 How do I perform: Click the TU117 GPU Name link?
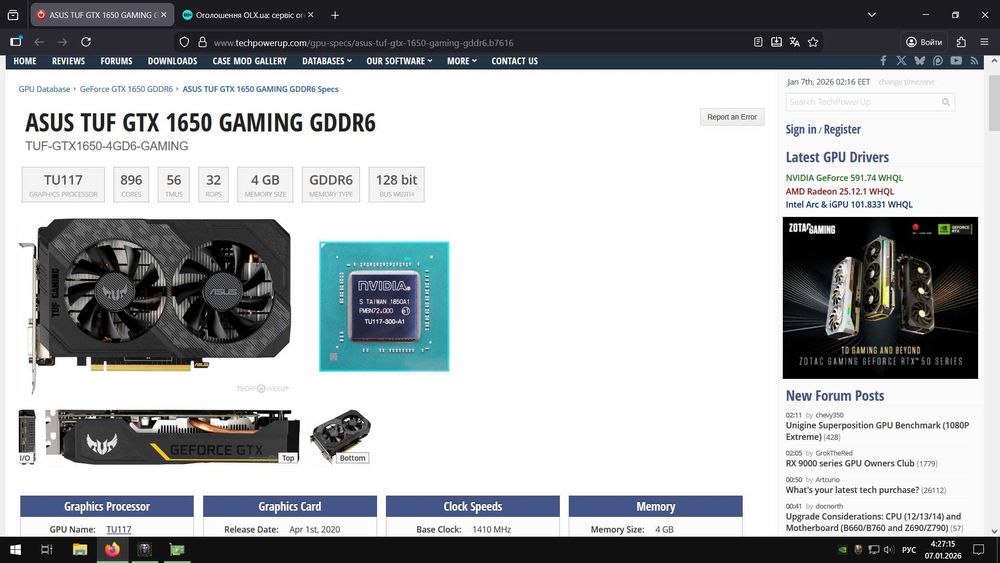tap(119, 529)
